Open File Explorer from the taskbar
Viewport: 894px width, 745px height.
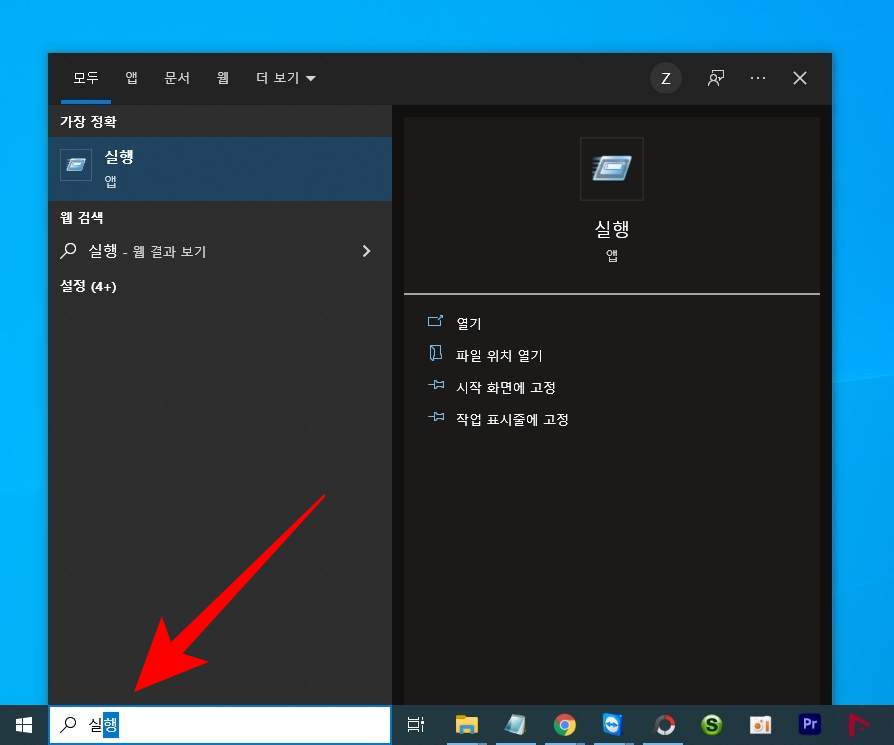tap(466, 723)
